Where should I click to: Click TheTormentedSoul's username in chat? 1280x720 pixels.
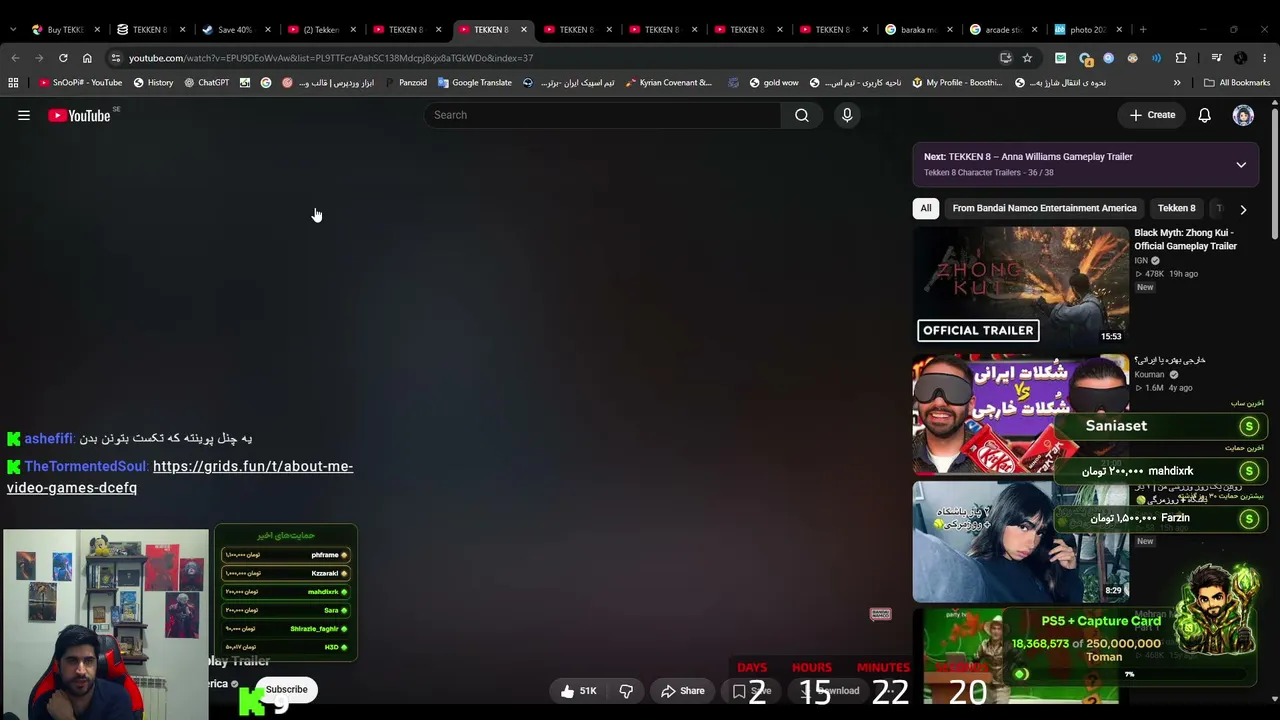click(85, 466)
